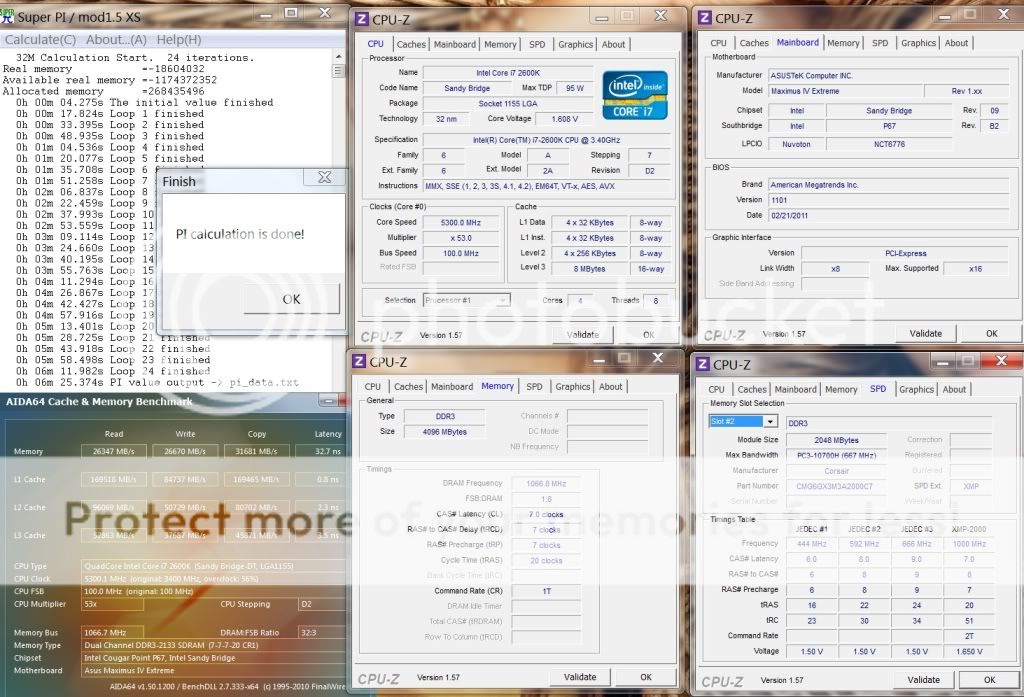The width and height of the screenshot is (1024, 697).
Task: Click OK in CPU-Z Processor window
Action: pyautogui.click(x=648, y=334)
